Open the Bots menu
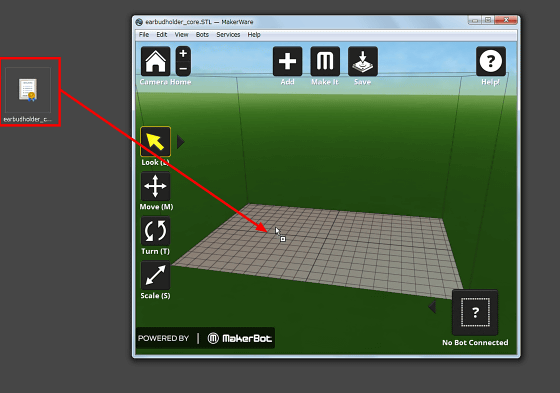The image size is (560, 393). coord(202,35)
